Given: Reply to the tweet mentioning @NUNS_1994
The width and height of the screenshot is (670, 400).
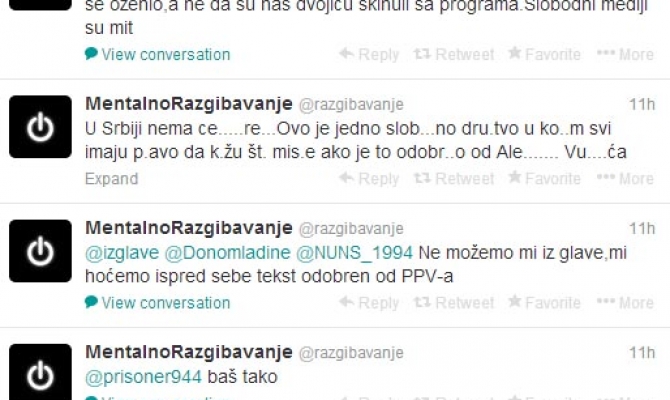Looking at the screenshot, I should point(369,303).
